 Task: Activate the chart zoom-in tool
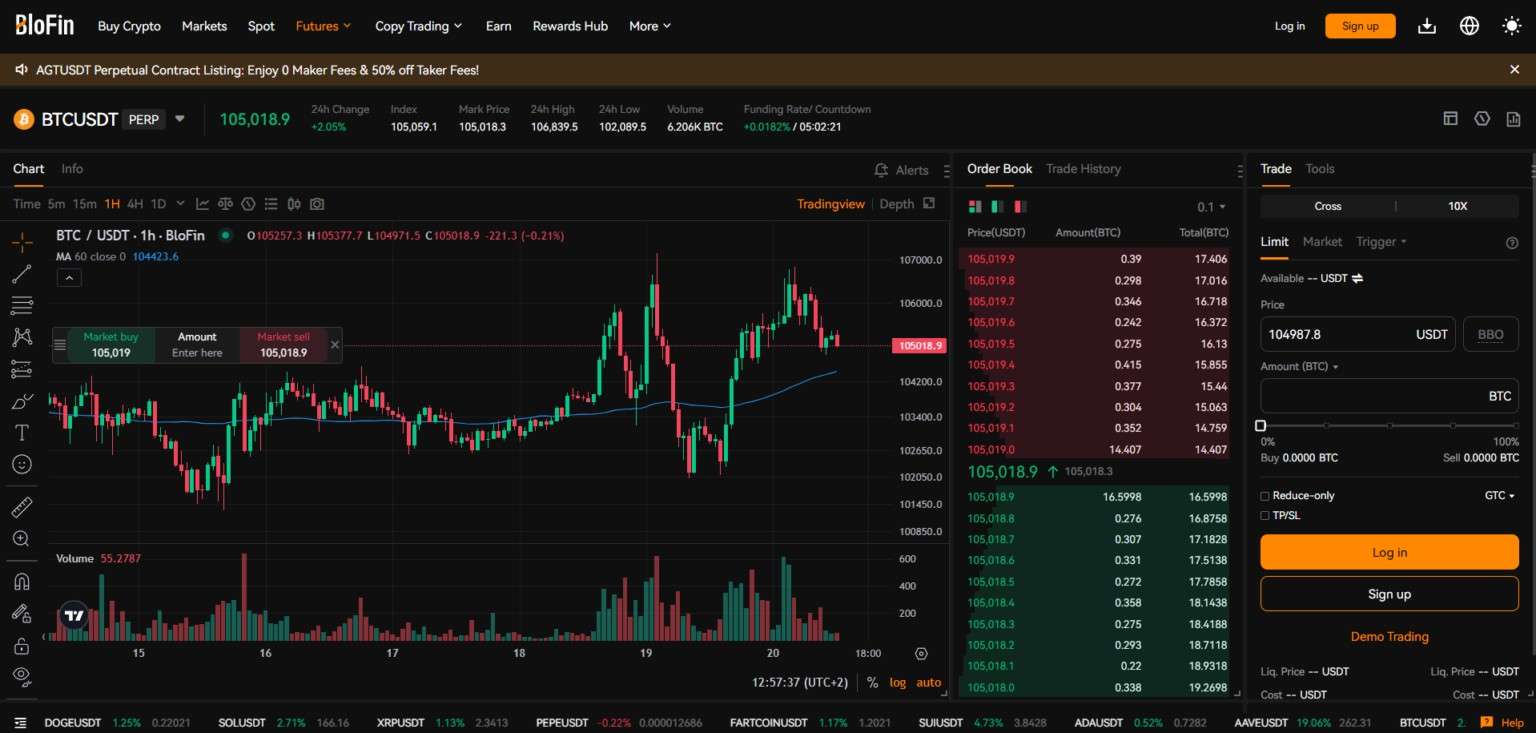click(22, 538)
